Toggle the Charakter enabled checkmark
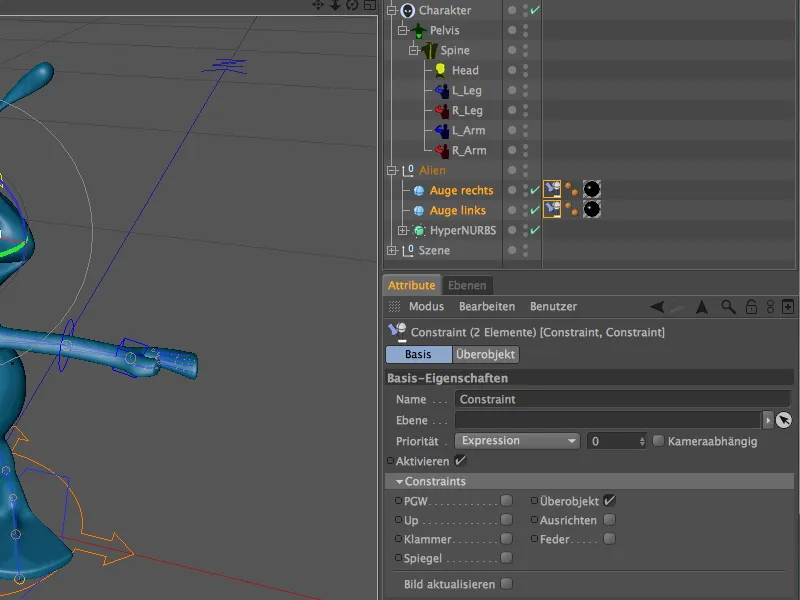Image resolution: width=800 pixels, height=600 pixels. pyautogui.click(x=535, y=10)
